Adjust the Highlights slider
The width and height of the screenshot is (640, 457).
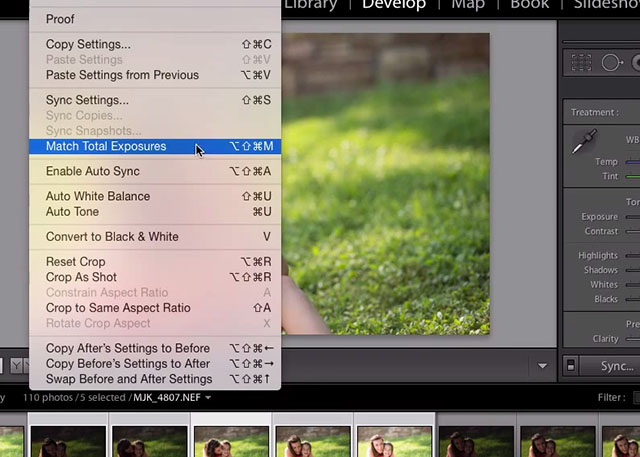tap(632, 256)
